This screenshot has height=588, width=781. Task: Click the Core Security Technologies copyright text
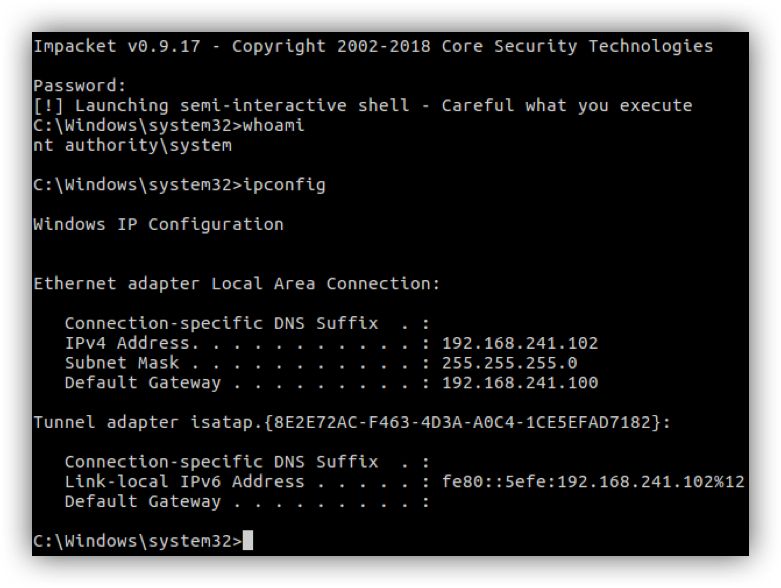577,46
